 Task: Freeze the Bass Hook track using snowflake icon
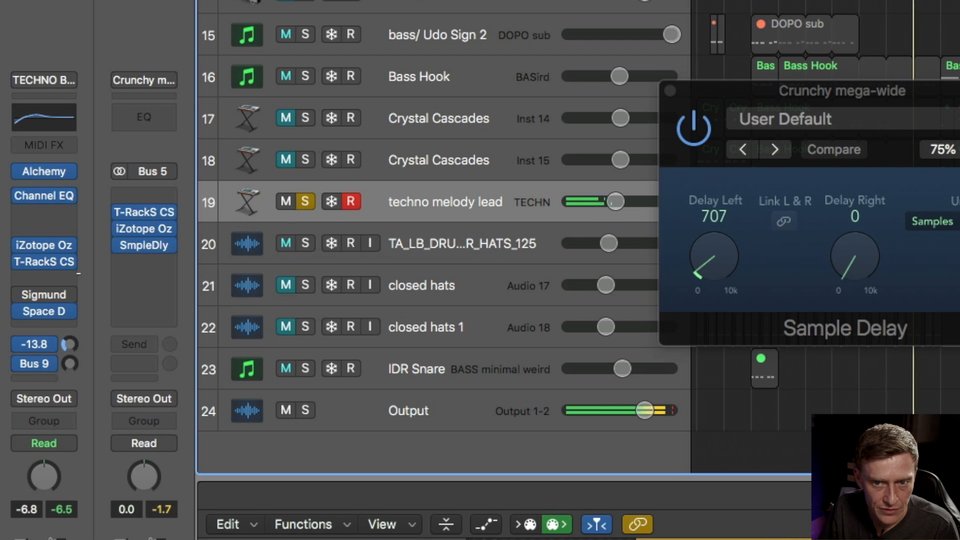coord(331,76)
